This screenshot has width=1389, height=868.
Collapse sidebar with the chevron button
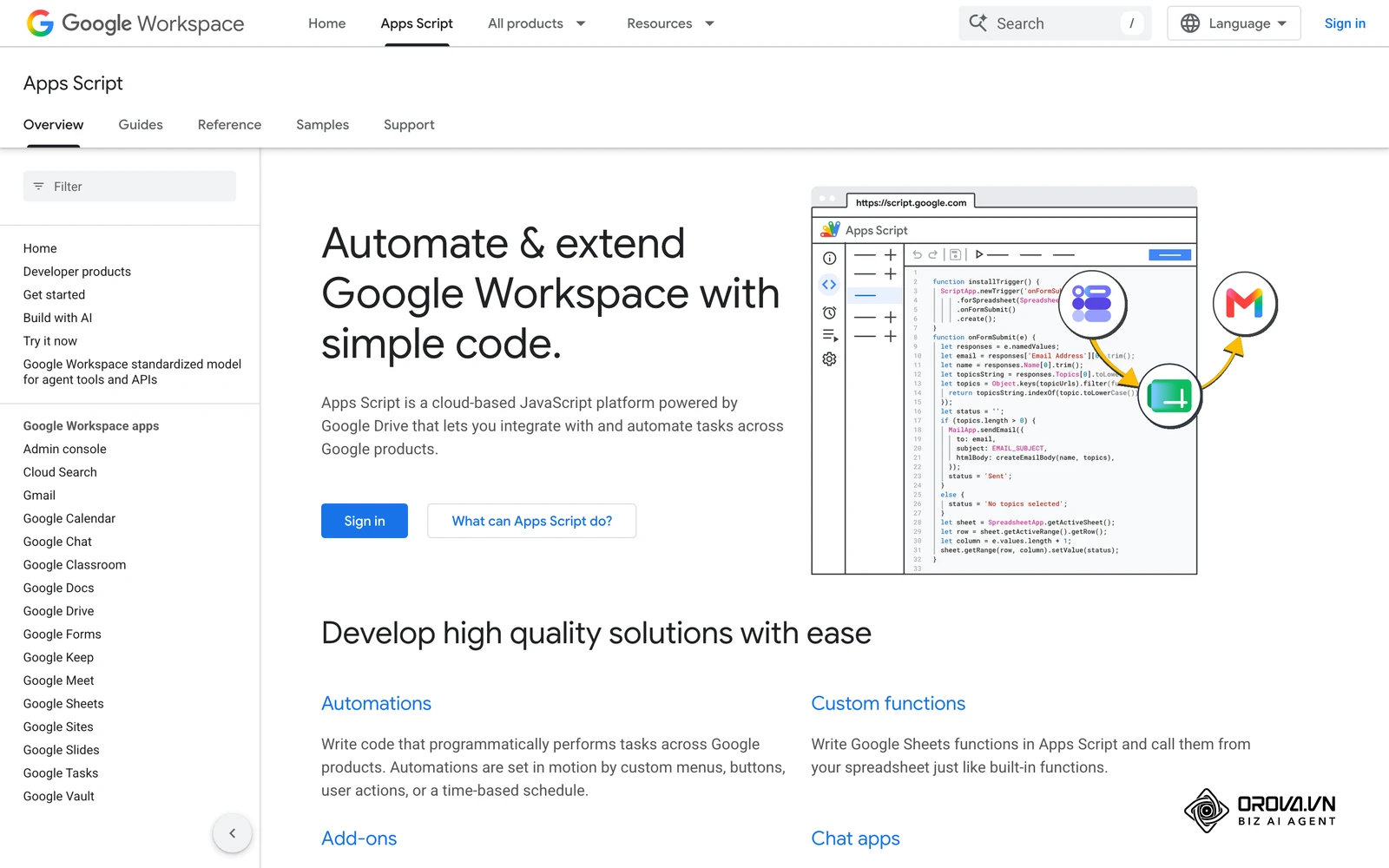[233, 833]
